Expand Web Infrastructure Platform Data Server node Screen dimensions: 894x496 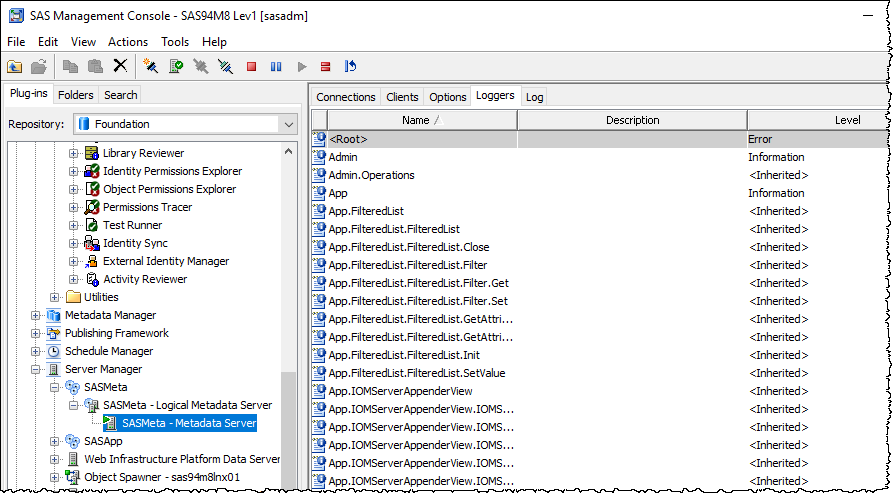pos(55,460)
